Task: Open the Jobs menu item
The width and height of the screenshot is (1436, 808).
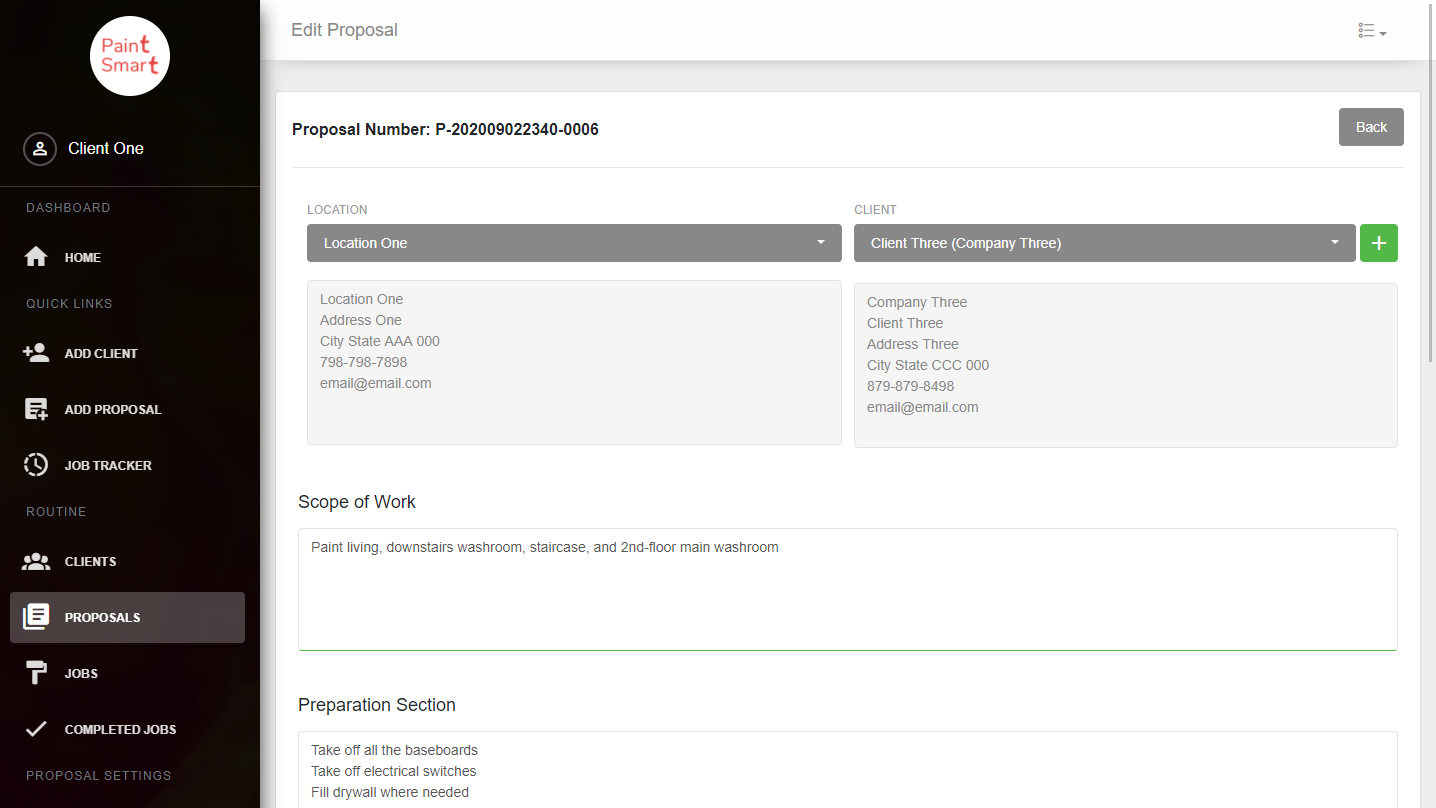Action: tap(82, 673)
